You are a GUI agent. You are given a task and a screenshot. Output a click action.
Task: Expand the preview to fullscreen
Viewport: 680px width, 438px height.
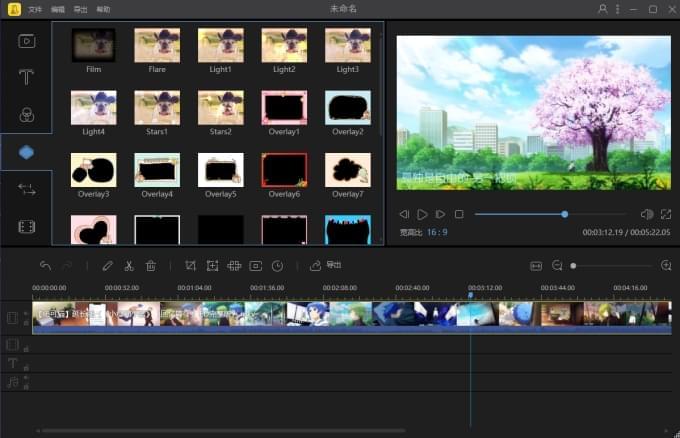pyautogui.click(x=666, y=214)
